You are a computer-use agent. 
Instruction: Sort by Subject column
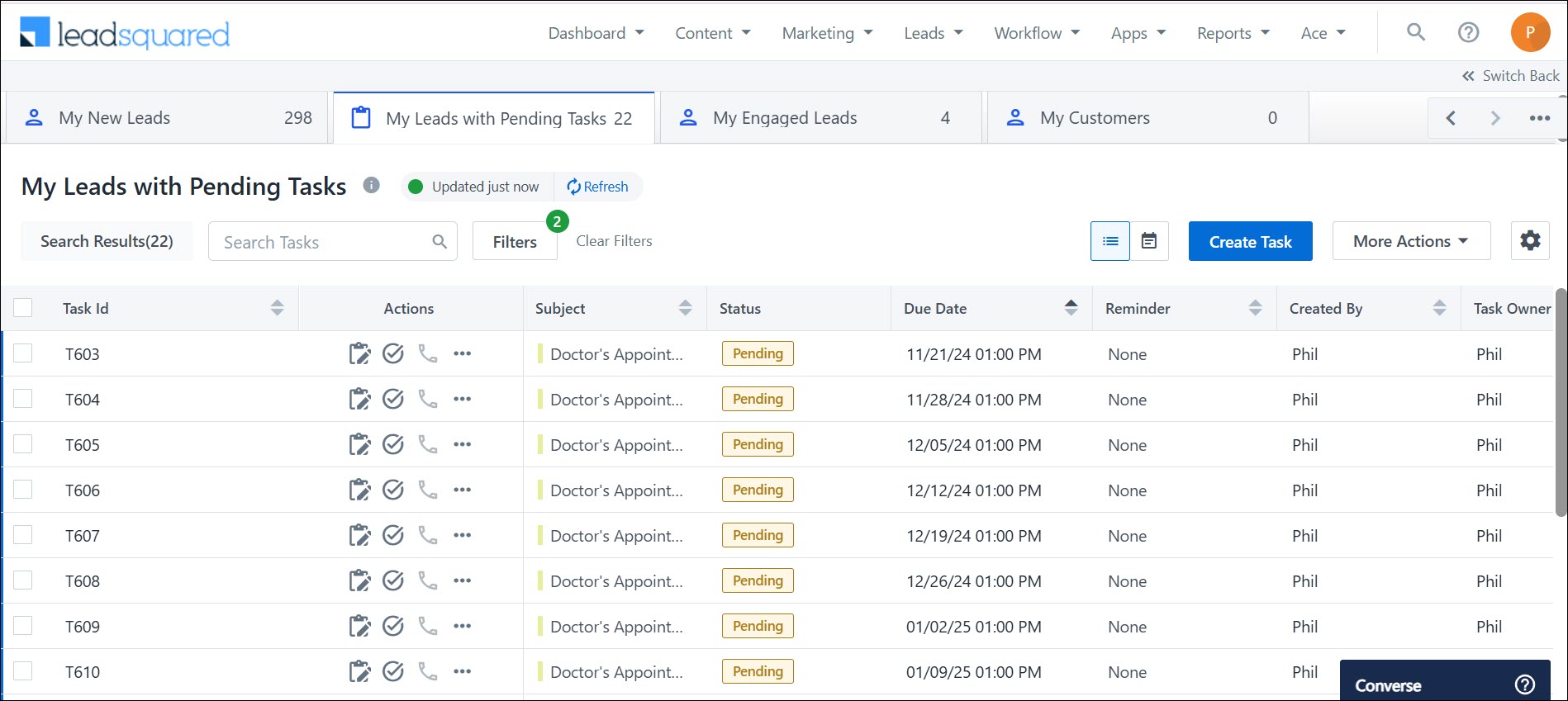coord(685,308)
